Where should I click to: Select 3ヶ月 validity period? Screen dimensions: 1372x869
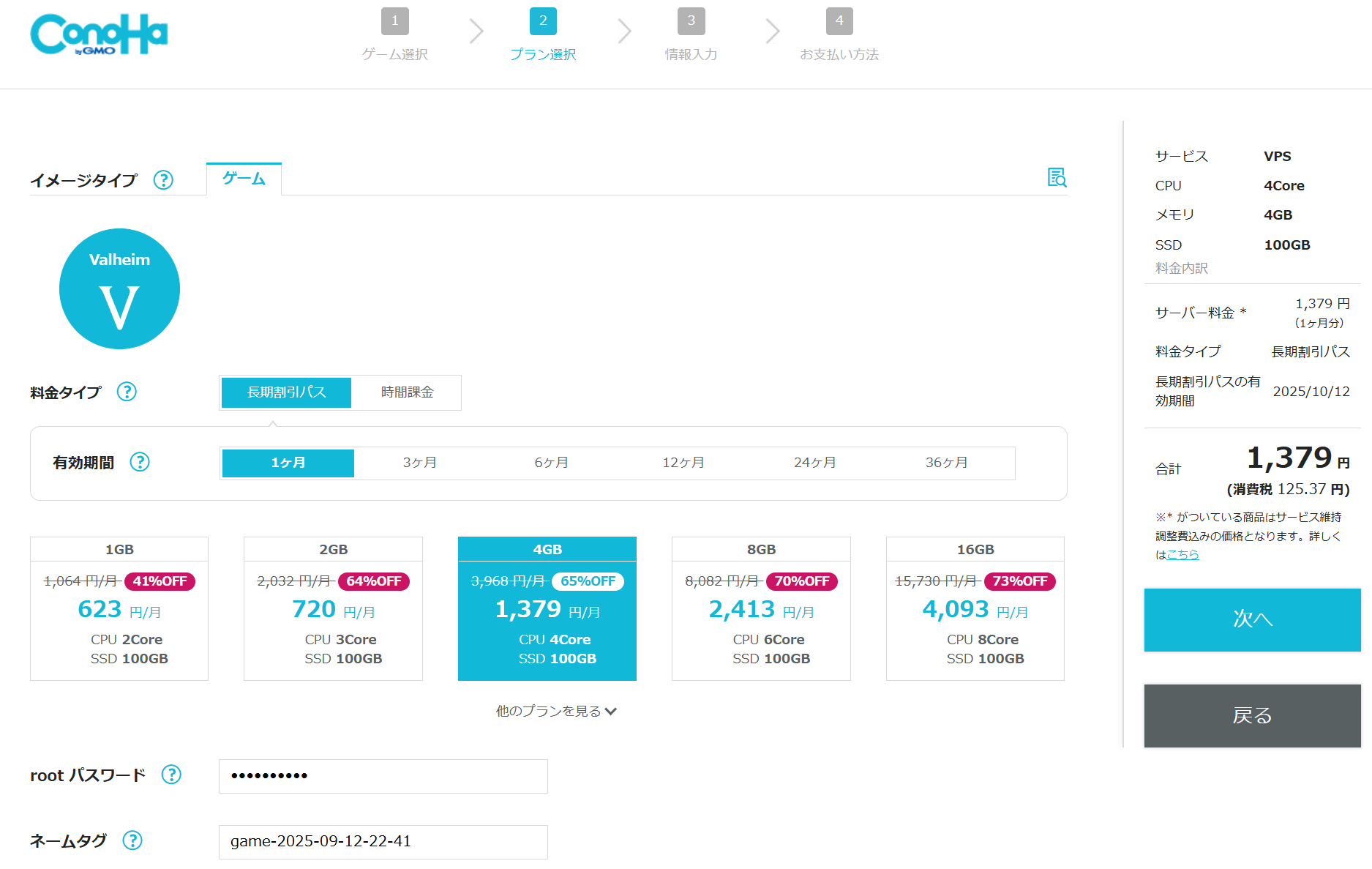[420, 463]
